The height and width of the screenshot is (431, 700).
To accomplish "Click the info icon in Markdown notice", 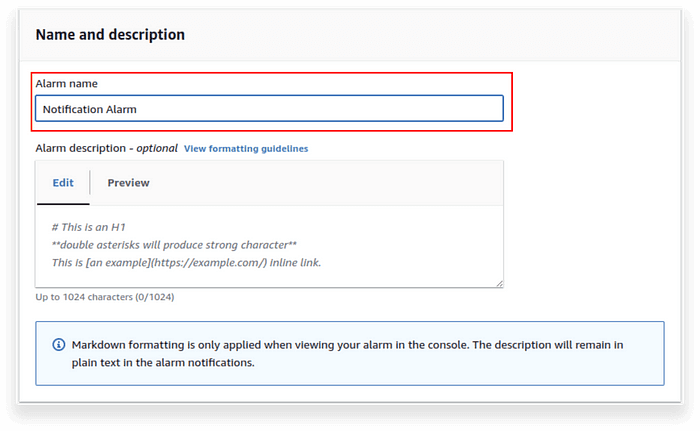I will coord(58,345).
